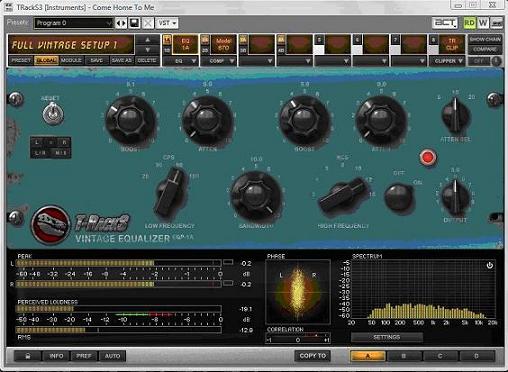This screenshot has width=508, height=372.
Task: Turn the OFF/ON bypass knob
Action: (x=398, y=196)
